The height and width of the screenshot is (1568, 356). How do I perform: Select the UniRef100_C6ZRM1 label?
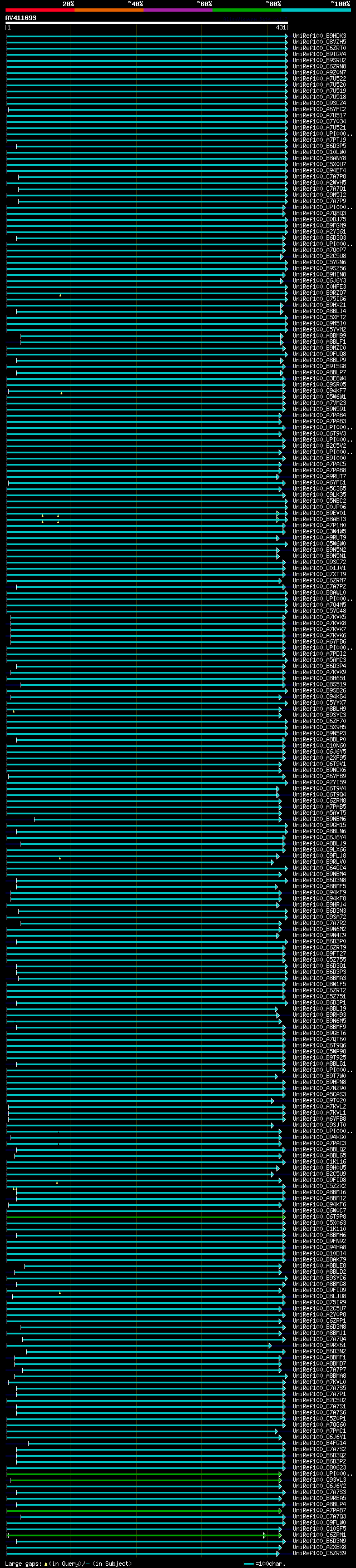coord(319,1535)
